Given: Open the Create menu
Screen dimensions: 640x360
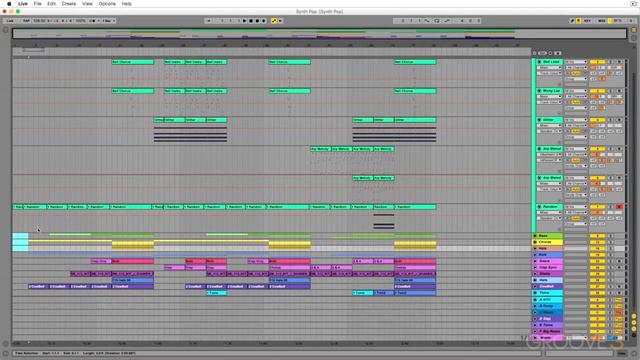Looking at the screenshot, I should [x=69, y=4].
